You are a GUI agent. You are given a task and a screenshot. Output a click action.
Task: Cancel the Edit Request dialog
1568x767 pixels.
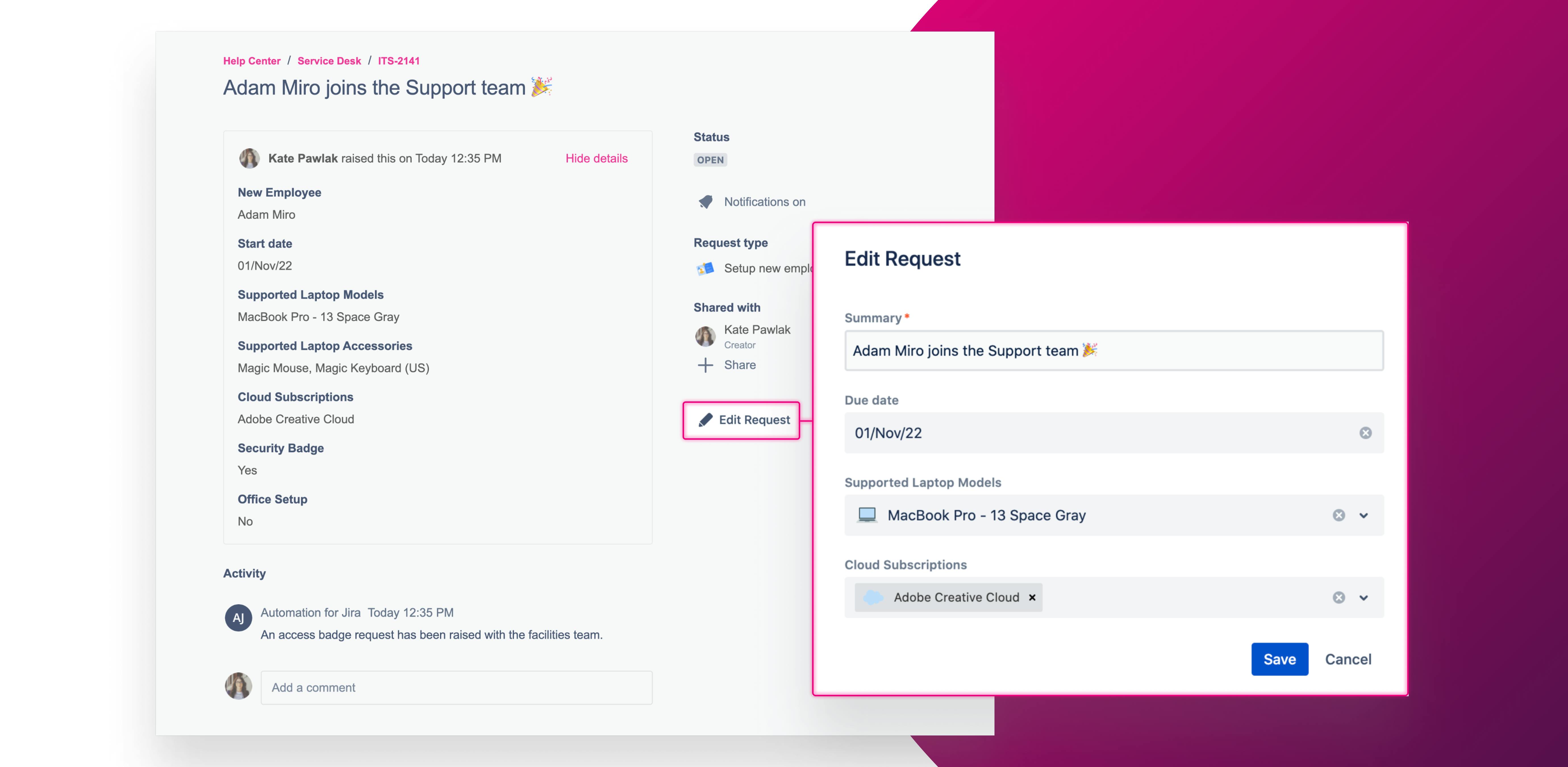1348,659
